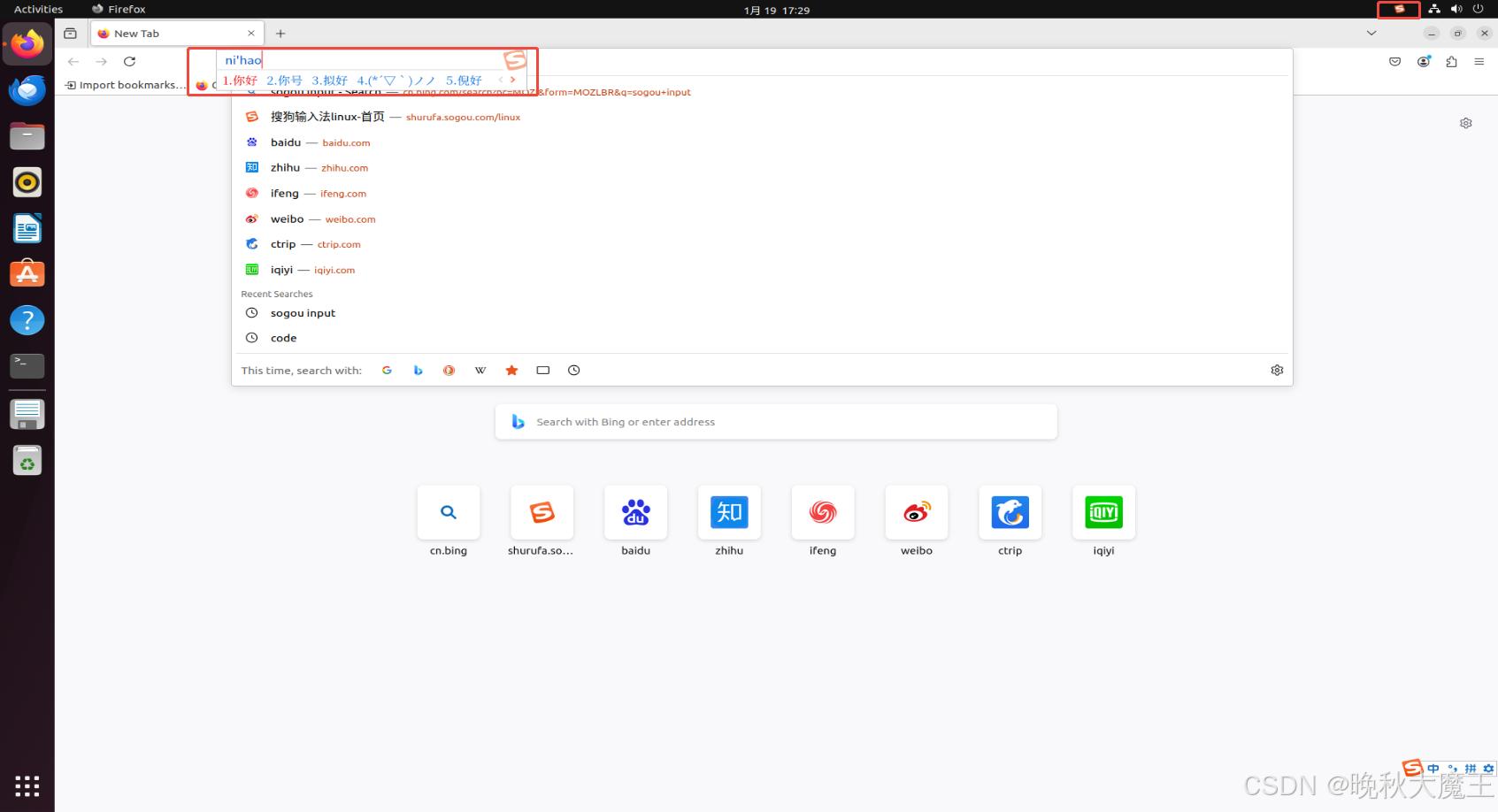Open the Extensions puzzle icon
Screen dimensions: 1498x812
click(x=1451, y=61)
